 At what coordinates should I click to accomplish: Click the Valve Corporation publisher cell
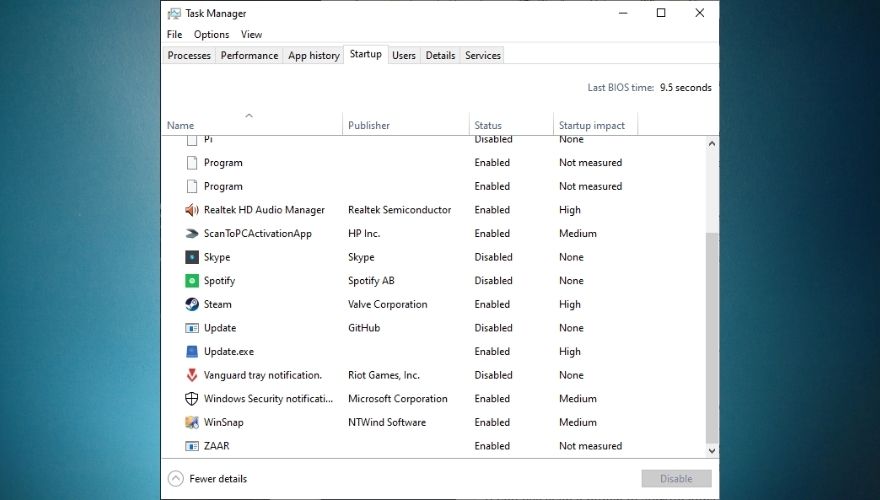tap(387, 304)
